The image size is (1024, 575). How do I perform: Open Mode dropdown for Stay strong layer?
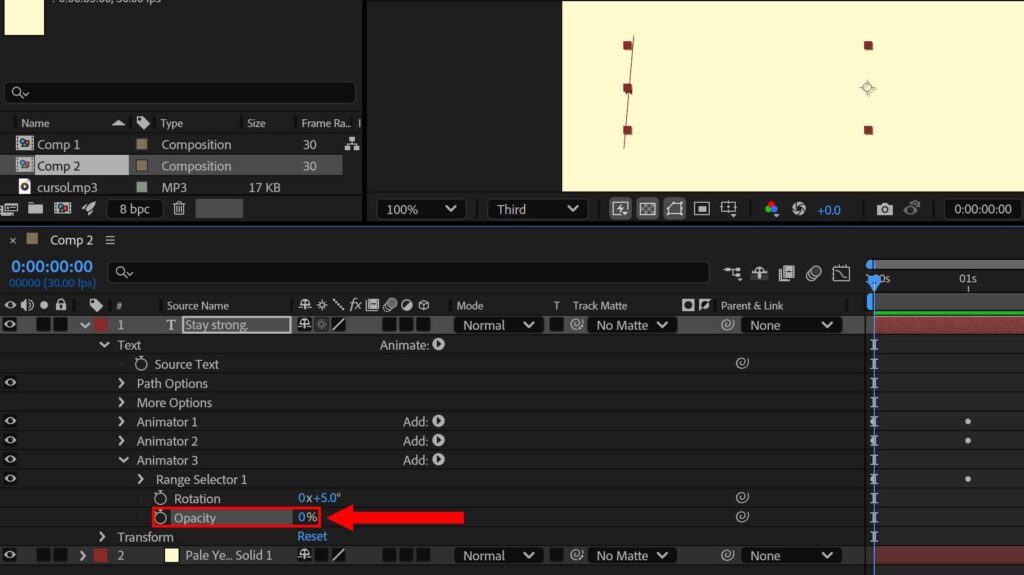(x=499, y=325)
